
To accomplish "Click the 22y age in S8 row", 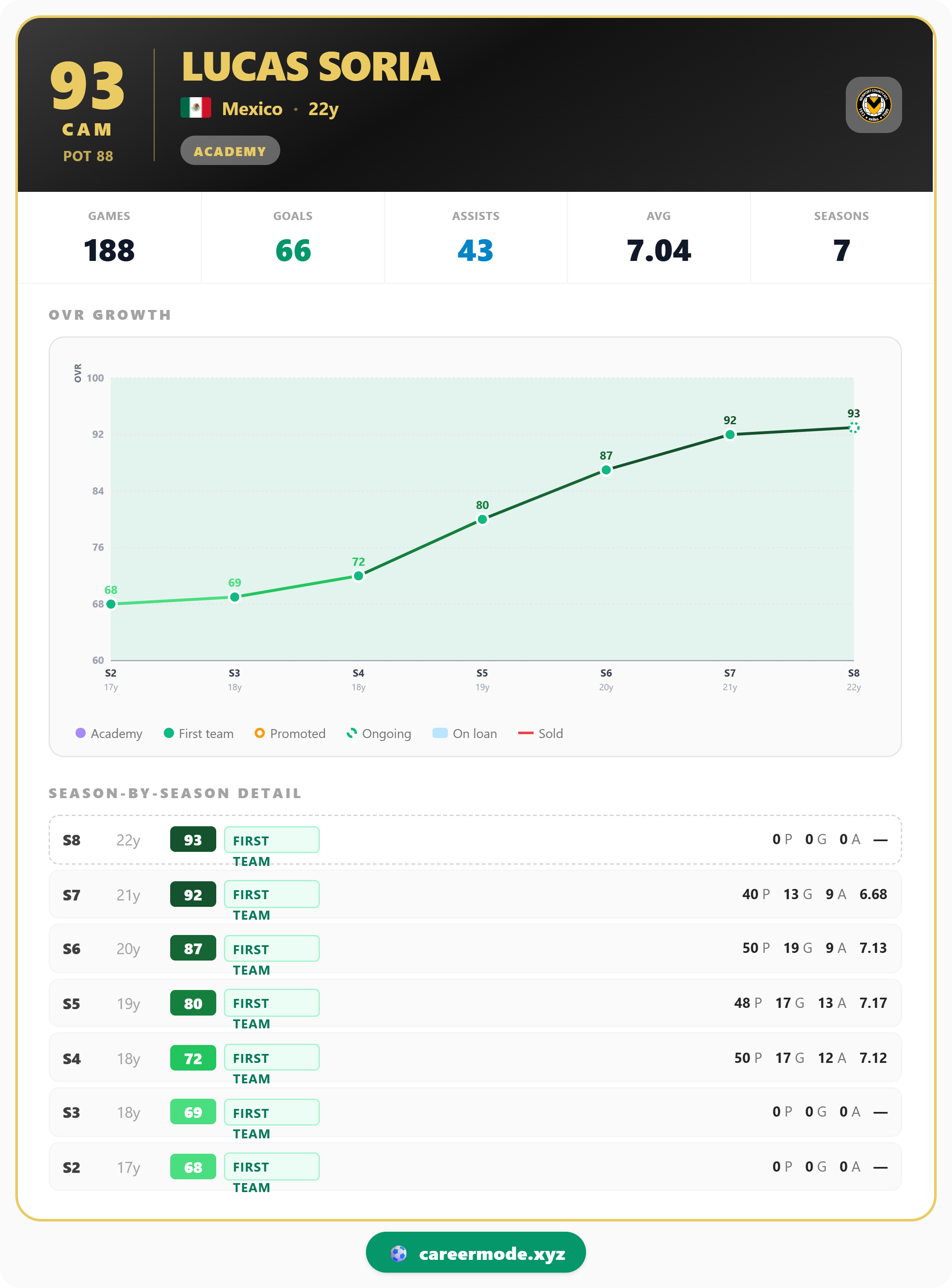I will coord(128,840).
